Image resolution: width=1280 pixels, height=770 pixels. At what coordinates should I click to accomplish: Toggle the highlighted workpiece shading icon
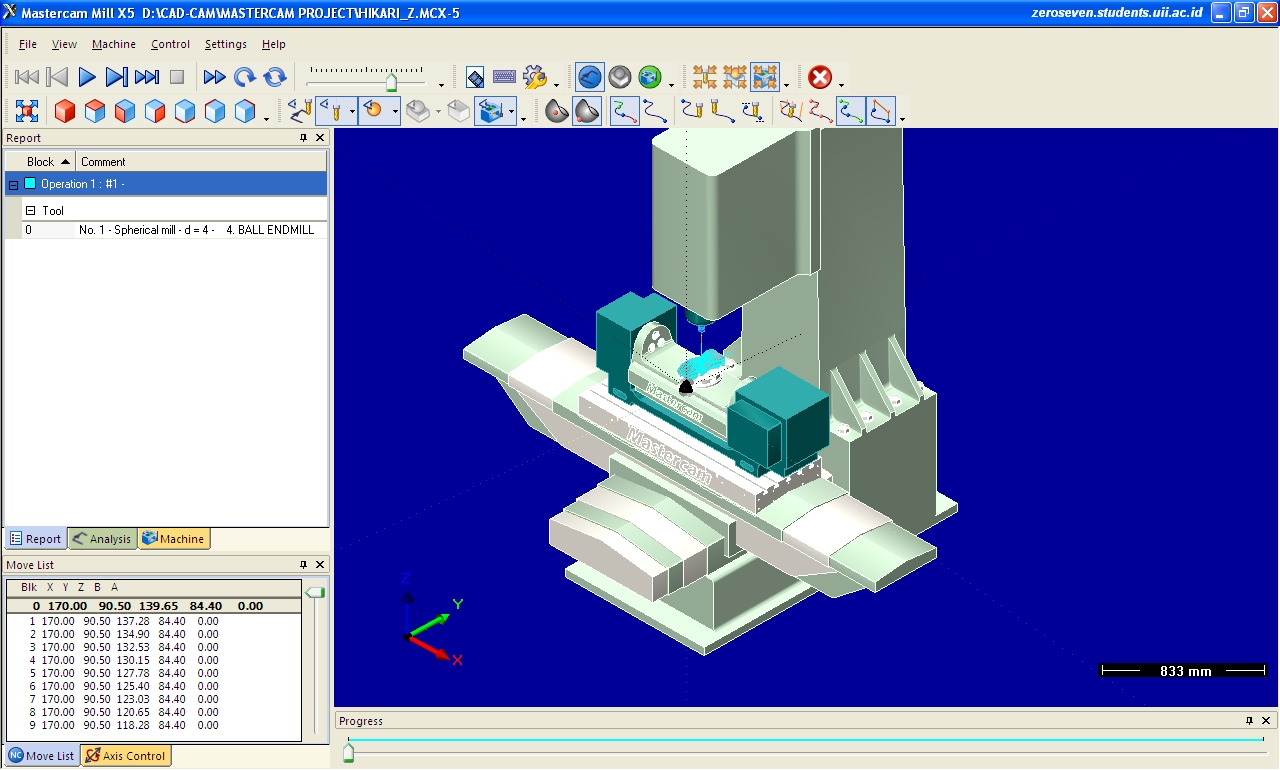[x=586, y=111]
